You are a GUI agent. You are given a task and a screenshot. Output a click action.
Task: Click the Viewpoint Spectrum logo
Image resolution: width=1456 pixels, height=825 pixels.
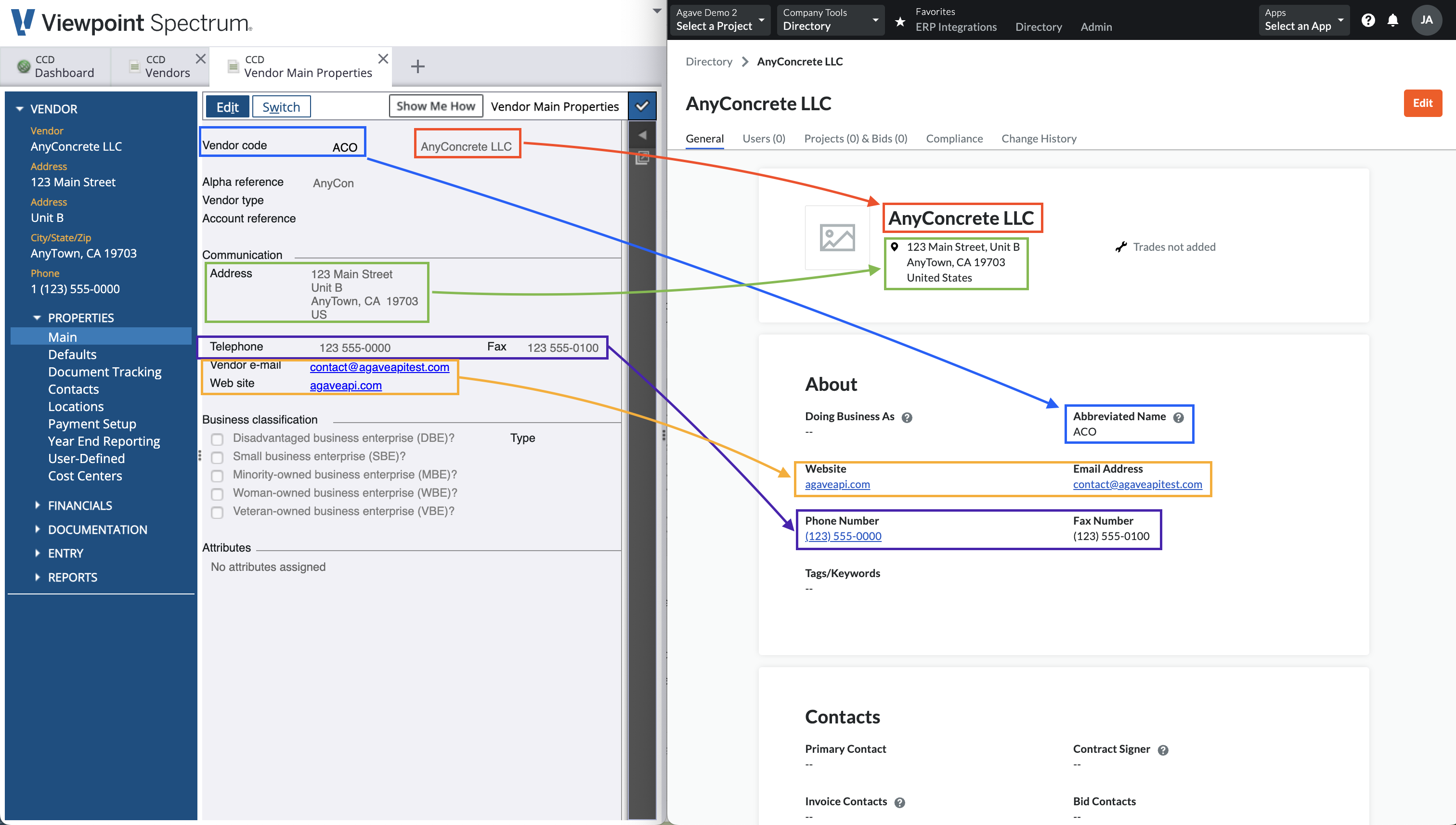pos(131,23)
